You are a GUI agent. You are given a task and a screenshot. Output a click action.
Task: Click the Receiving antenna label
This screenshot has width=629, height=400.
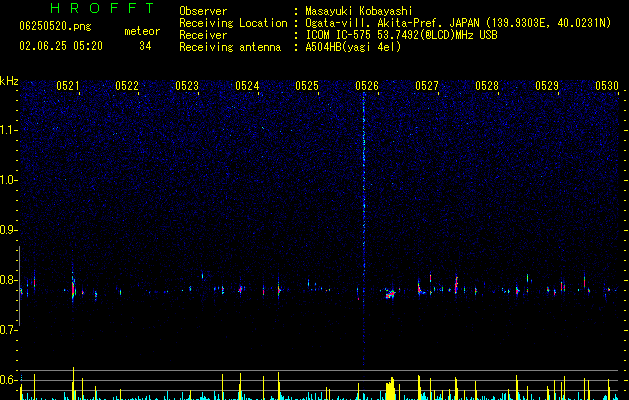230,47
